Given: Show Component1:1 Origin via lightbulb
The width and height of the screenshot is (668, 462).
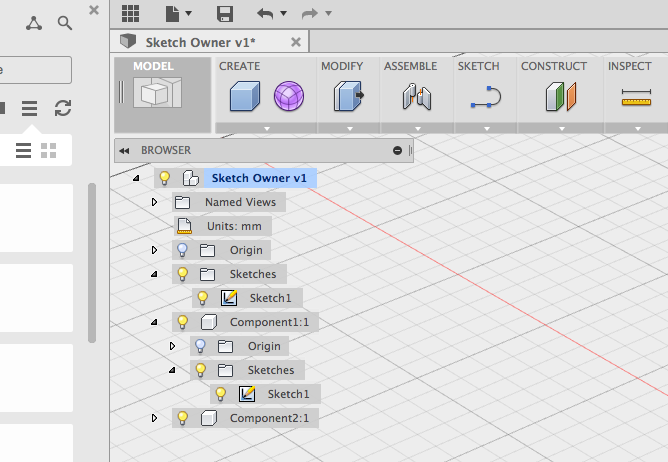Looking at the screenshot, I should (200, 346).
